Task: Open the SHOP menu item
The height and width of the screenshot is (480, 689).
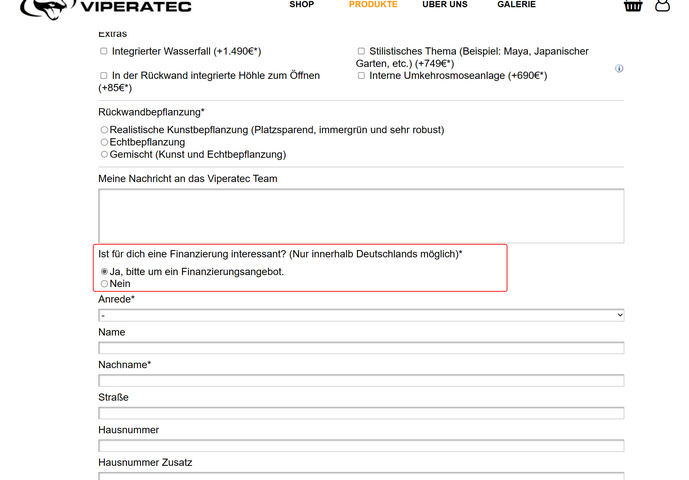Action: coord(301,5)
